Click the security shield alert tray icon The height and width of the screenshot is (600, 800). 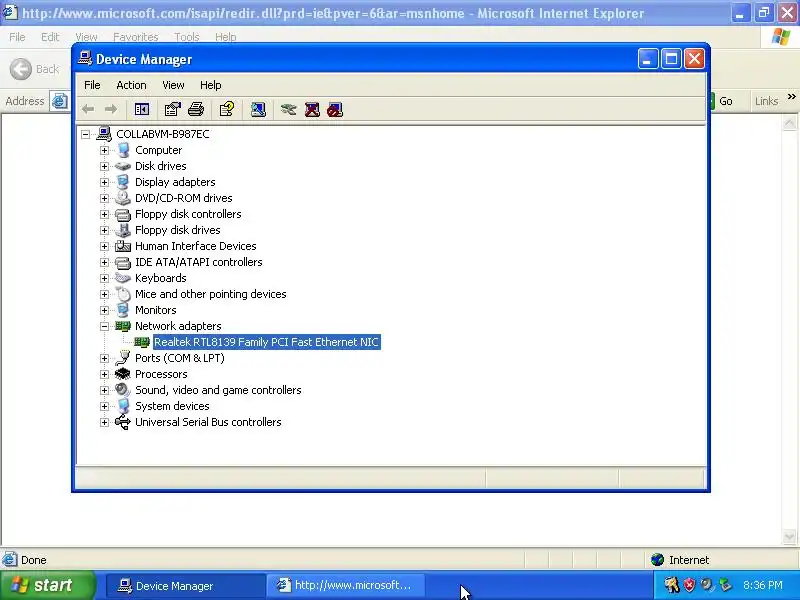click(x=689, y=585)
